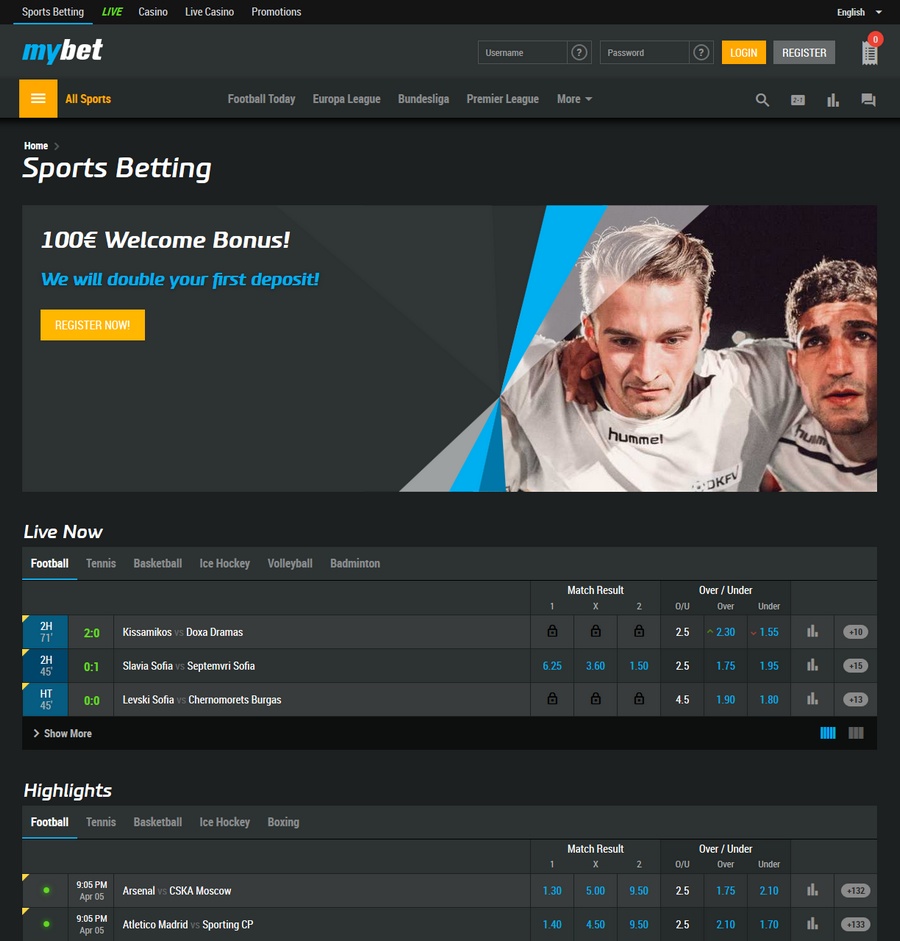
Task: Show +132 more markets for Arsenal
Action: 856,891
